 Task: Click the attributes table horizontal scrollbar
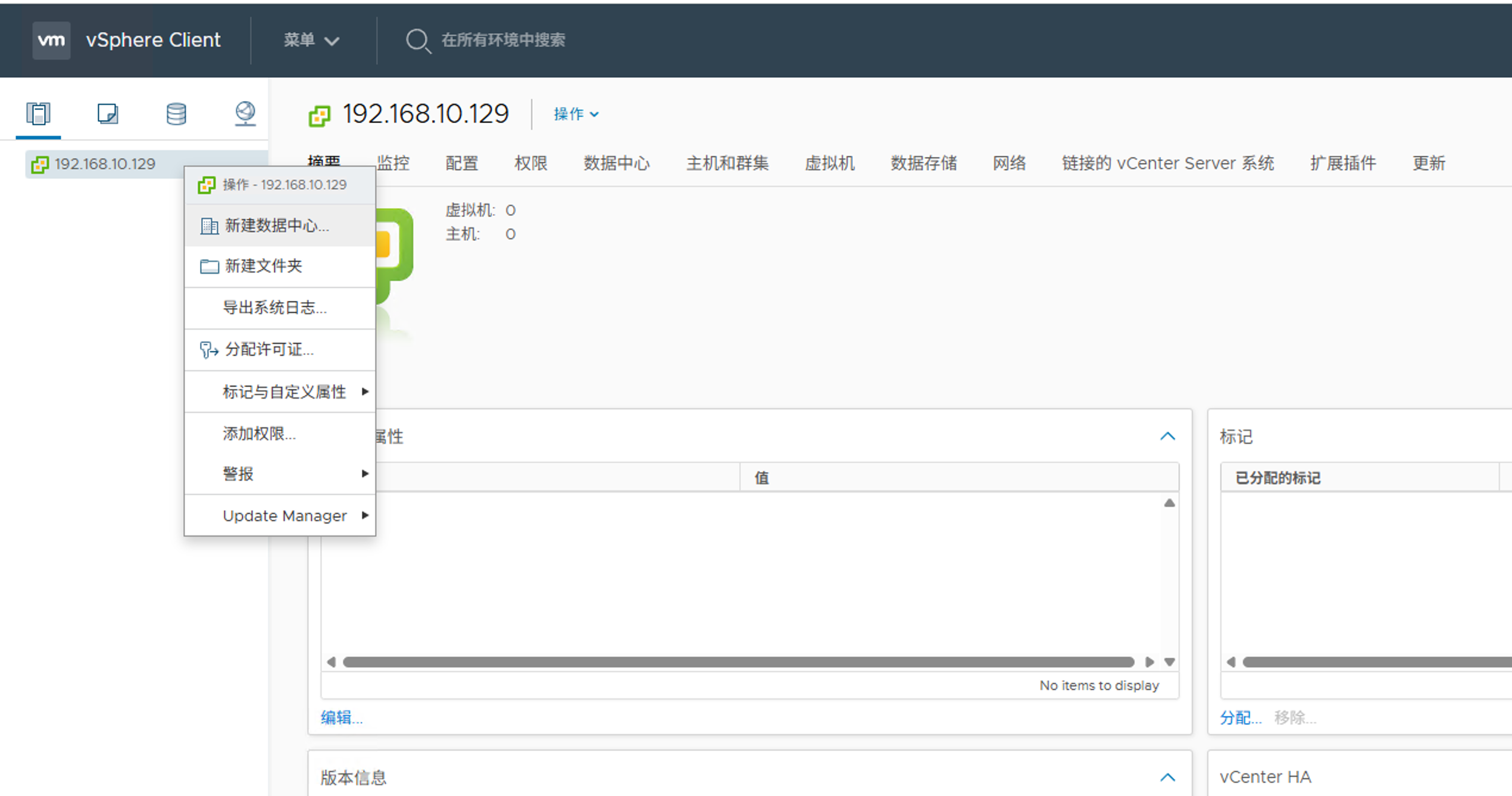click(738, 662)
